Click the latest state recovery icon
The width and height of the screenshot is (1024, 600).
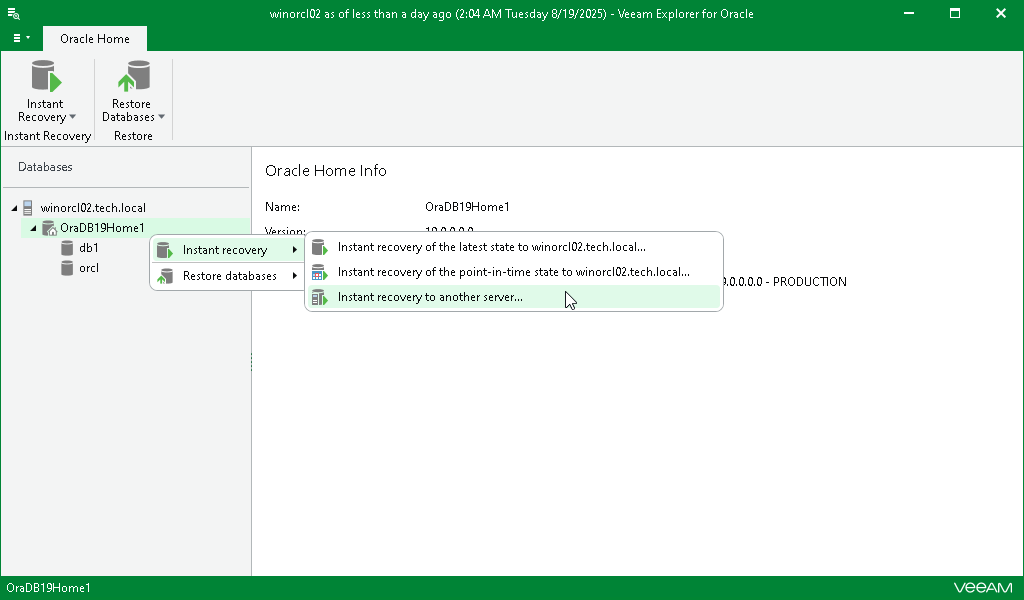[320, 246]
